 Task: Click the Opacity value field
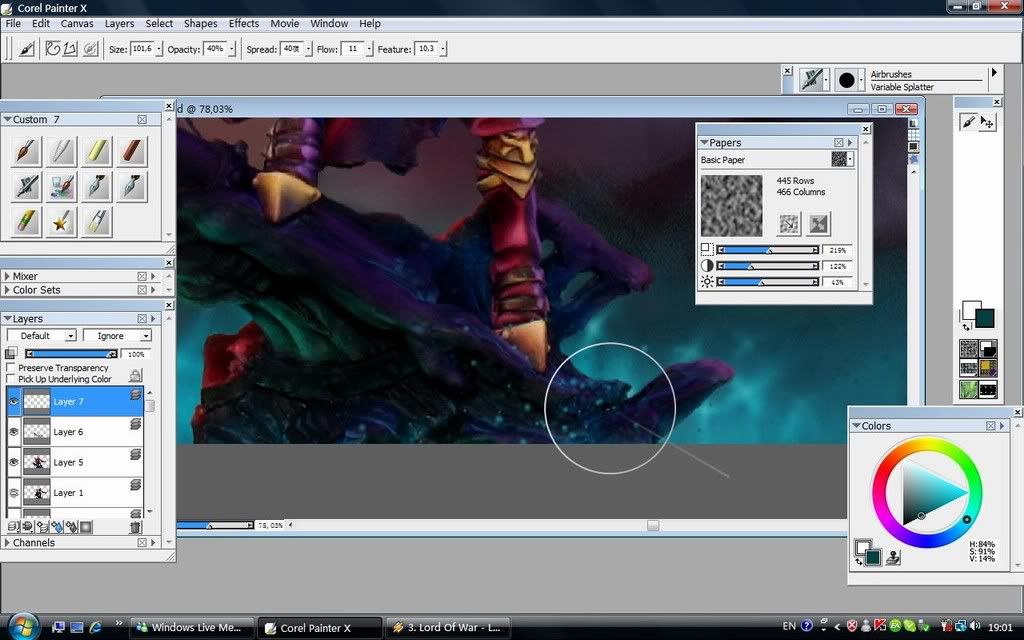coord(215,49)
